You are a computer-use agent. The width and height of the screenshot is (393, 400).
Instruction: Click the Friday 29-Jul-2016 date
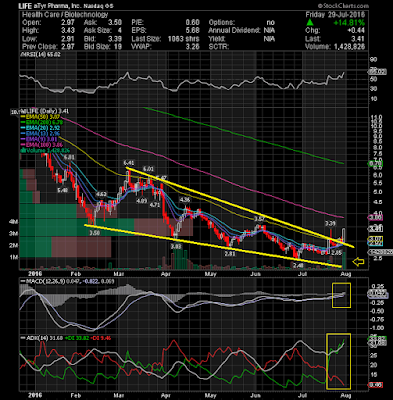[x=335, y=15]
